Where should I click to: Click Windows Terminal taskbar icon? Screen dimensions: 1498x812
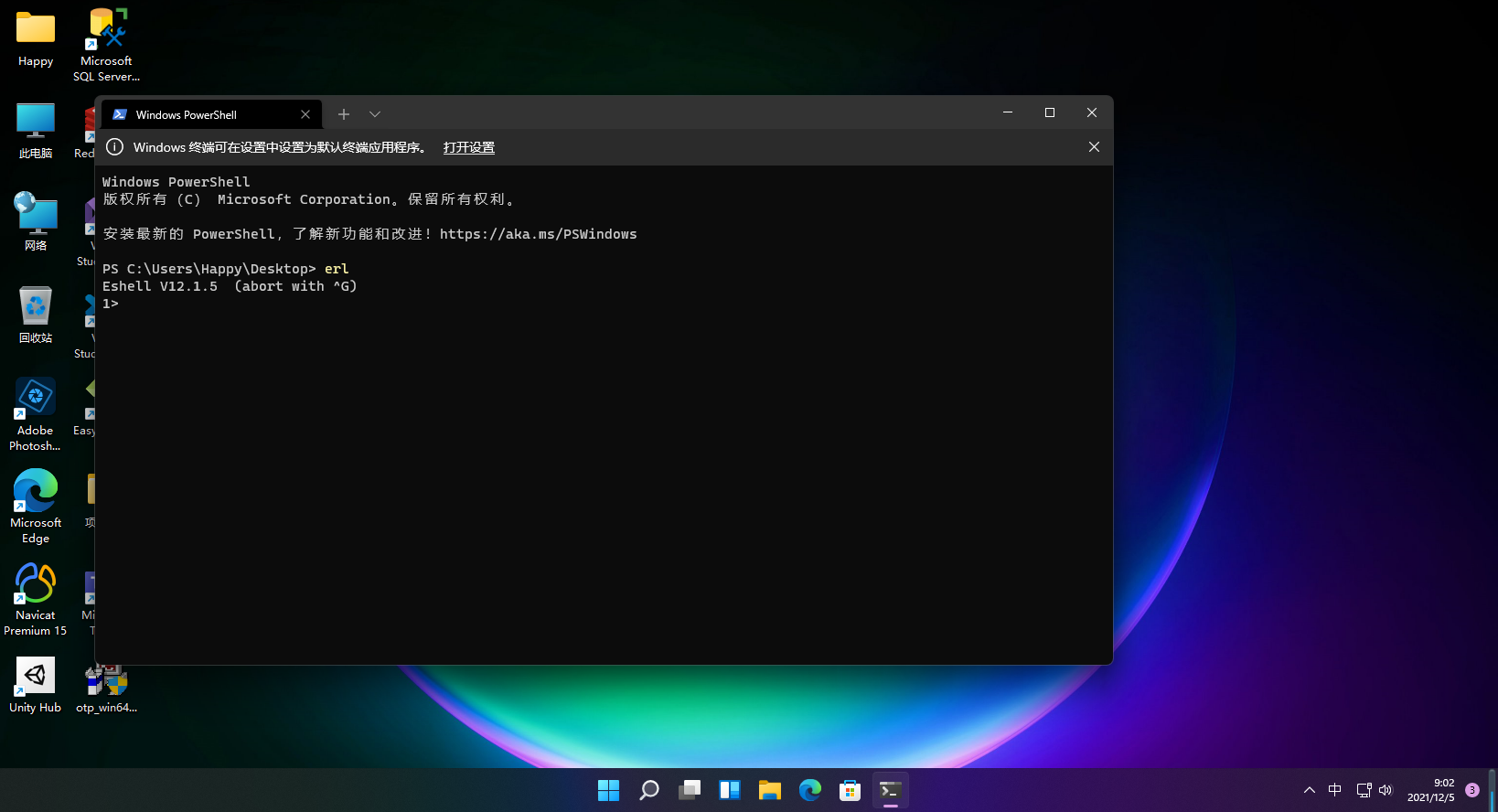click(890, 790)
